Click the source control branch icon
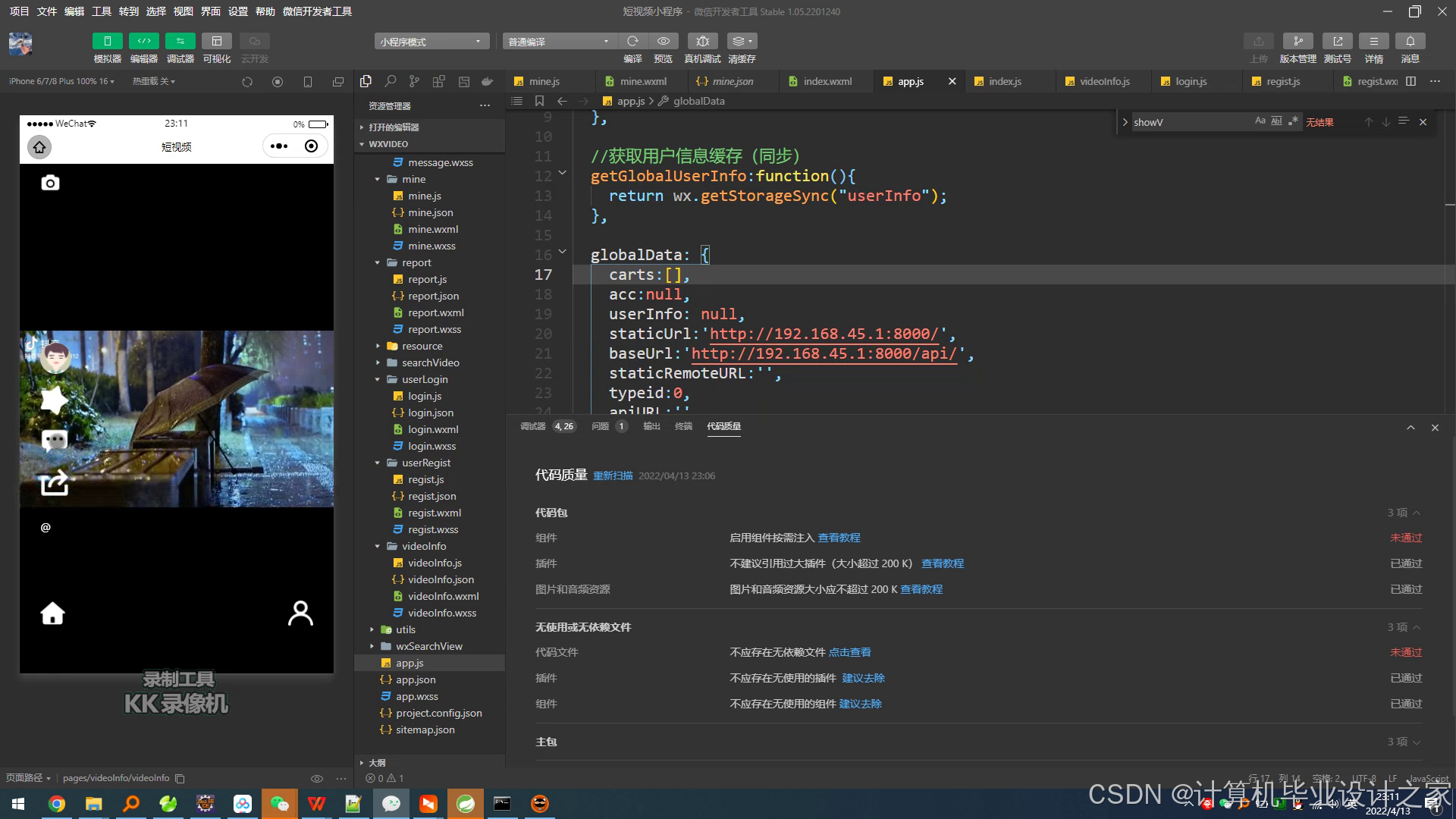1456x819 pixels. click(x=414, y=81)
